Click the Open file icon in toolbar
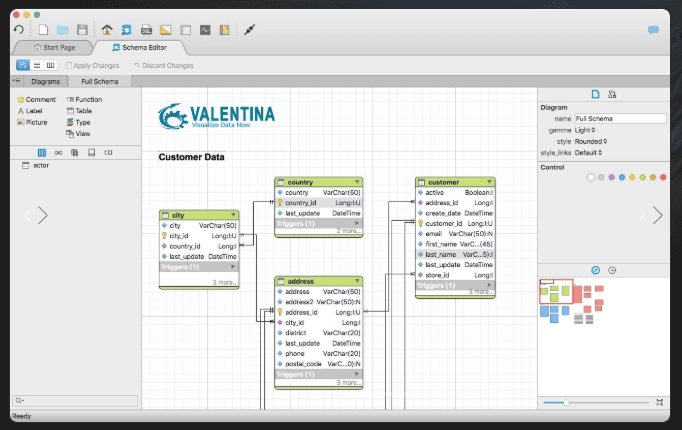The height and width of the screenshot is (430, 682). (63, 30)
